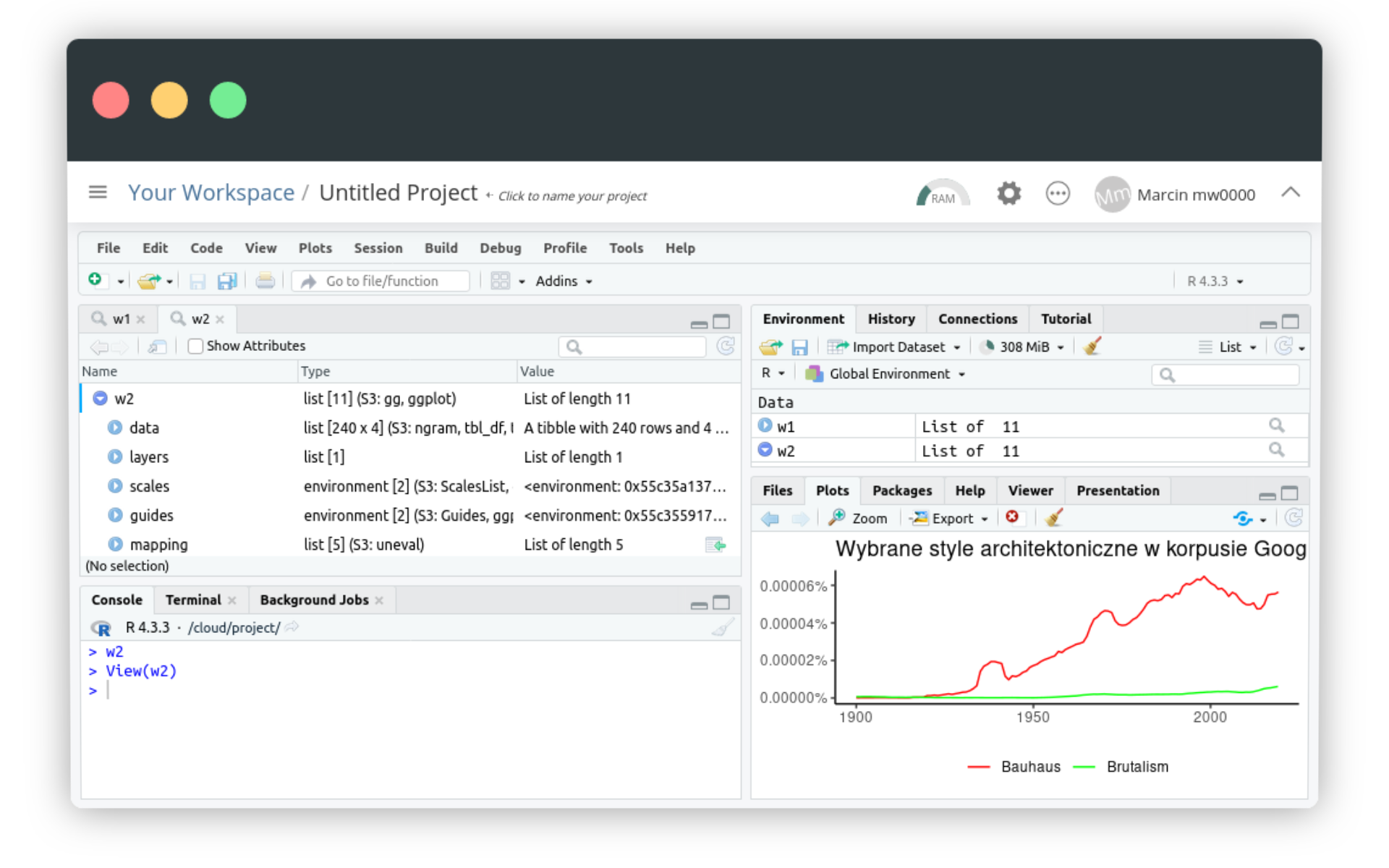Expand the layers tree node
1389x868 pixels.
coord(115,456)
